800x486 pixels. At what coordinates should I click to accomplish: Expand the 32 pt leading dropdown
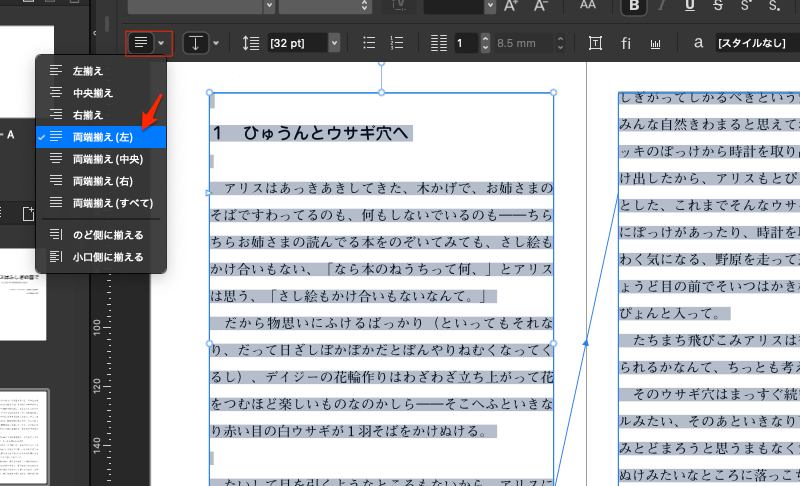333,43
